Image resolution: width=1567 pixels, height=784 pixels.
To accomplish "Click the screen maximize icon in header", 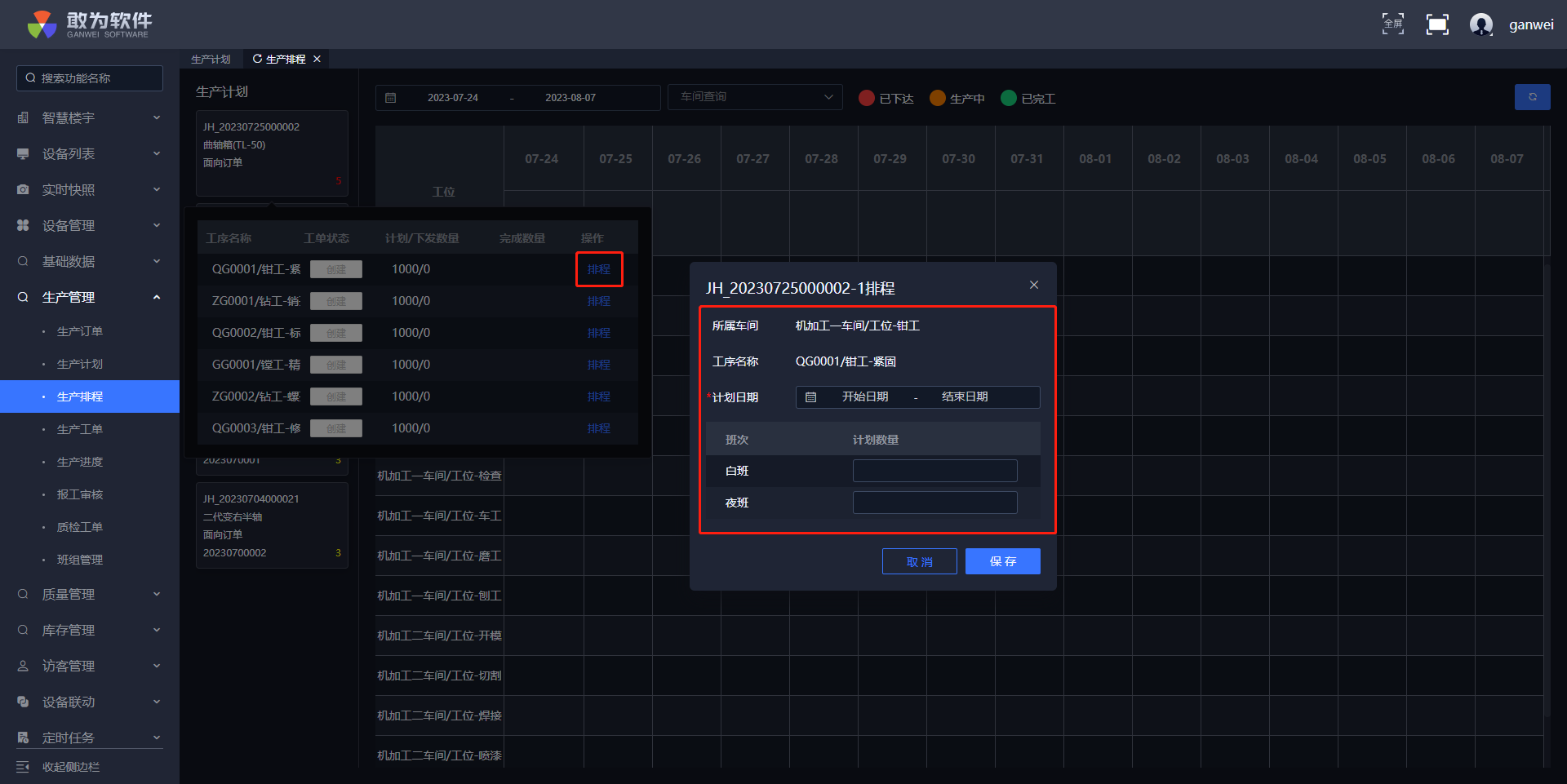I will click(x=1437, y=24).
